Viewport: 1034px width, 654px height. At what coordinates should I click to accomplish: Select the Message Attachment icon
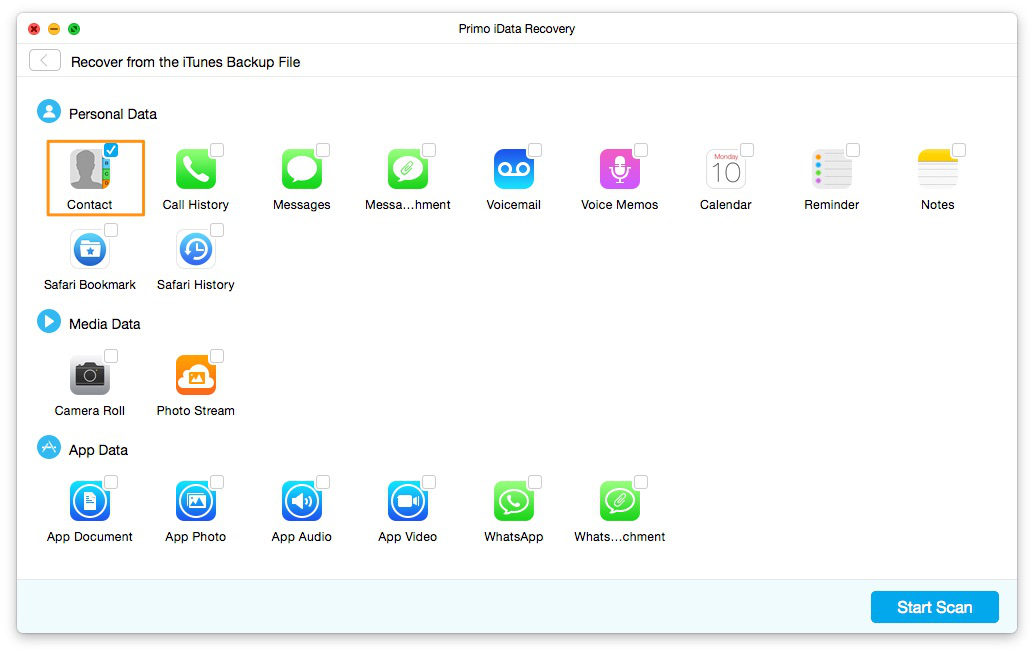click(x=408, y=169)
